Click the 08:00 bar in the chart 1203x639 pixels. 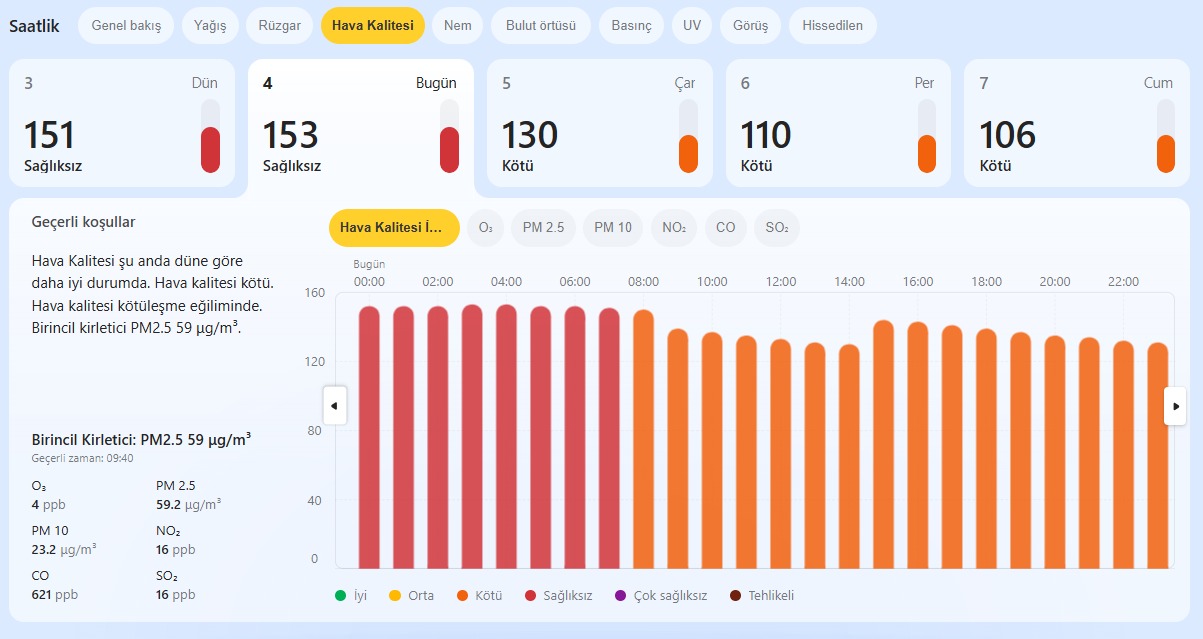pos(643,440)
